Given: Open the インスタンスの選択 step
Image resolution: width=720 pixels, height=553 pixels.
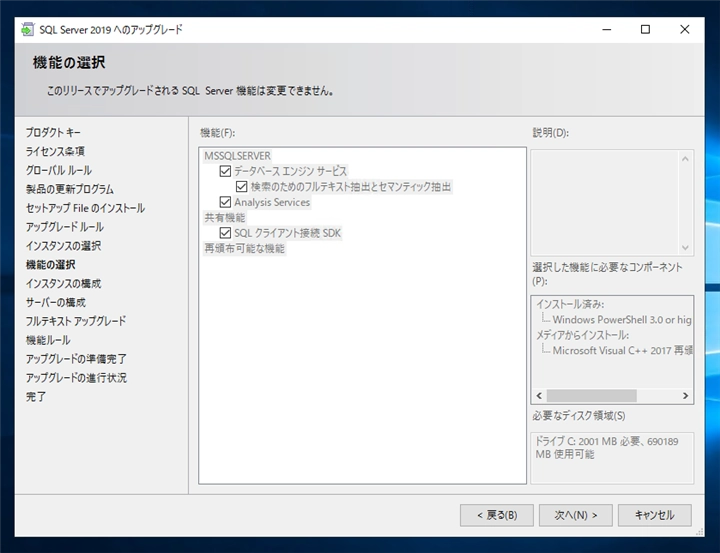Looking at the screenshot, I should tap(63, 246).
